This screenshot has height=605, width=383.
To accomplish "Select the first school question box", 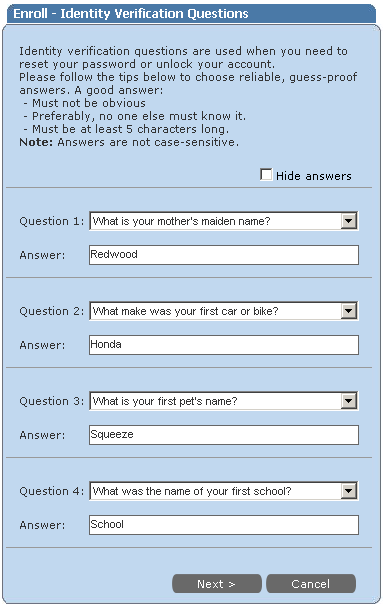I will point(224,491).
